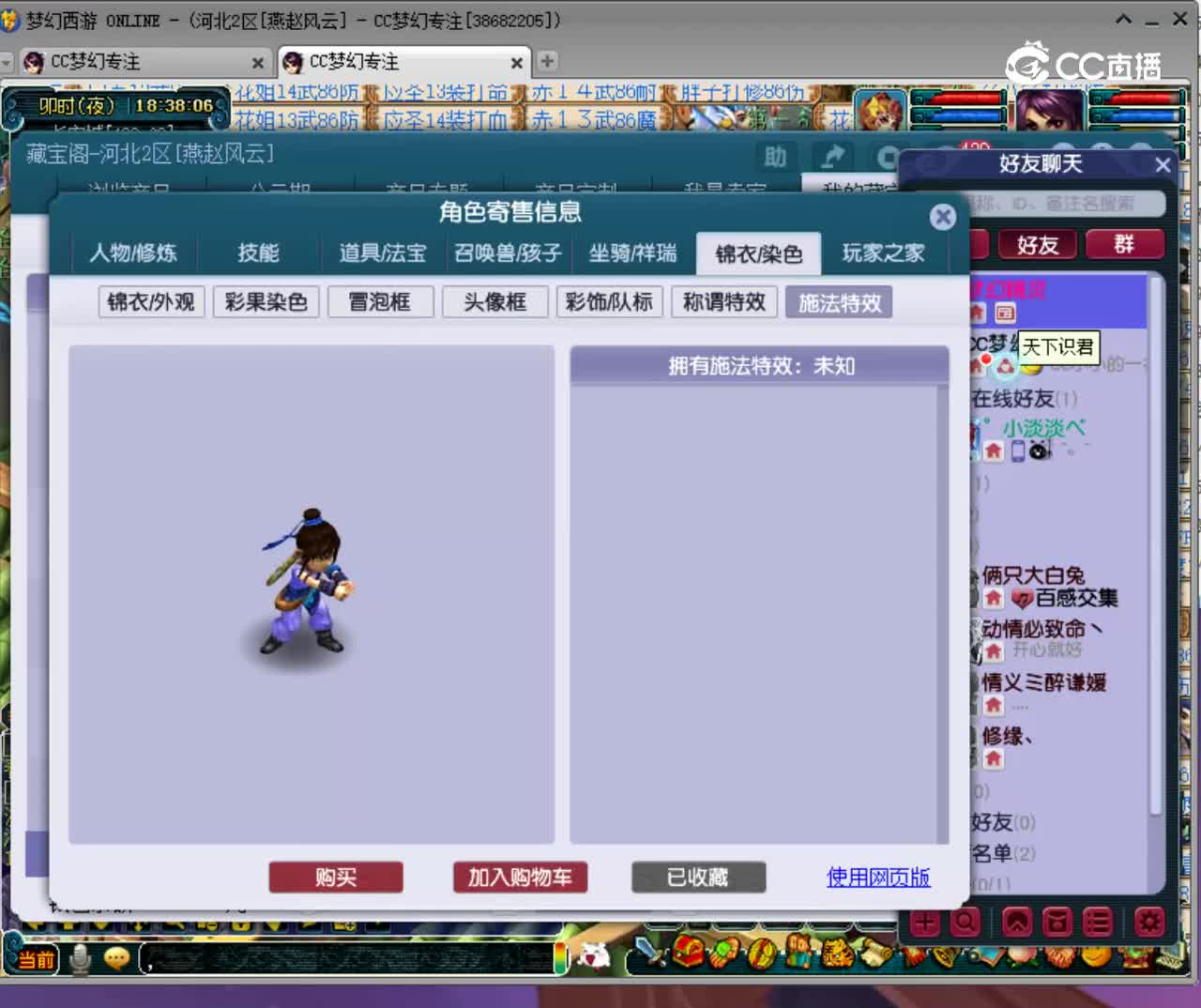Click the 当前 chat channel button
Image resolution: width=1201 pixels, height=1008 pixels.
tap(37, 959)
